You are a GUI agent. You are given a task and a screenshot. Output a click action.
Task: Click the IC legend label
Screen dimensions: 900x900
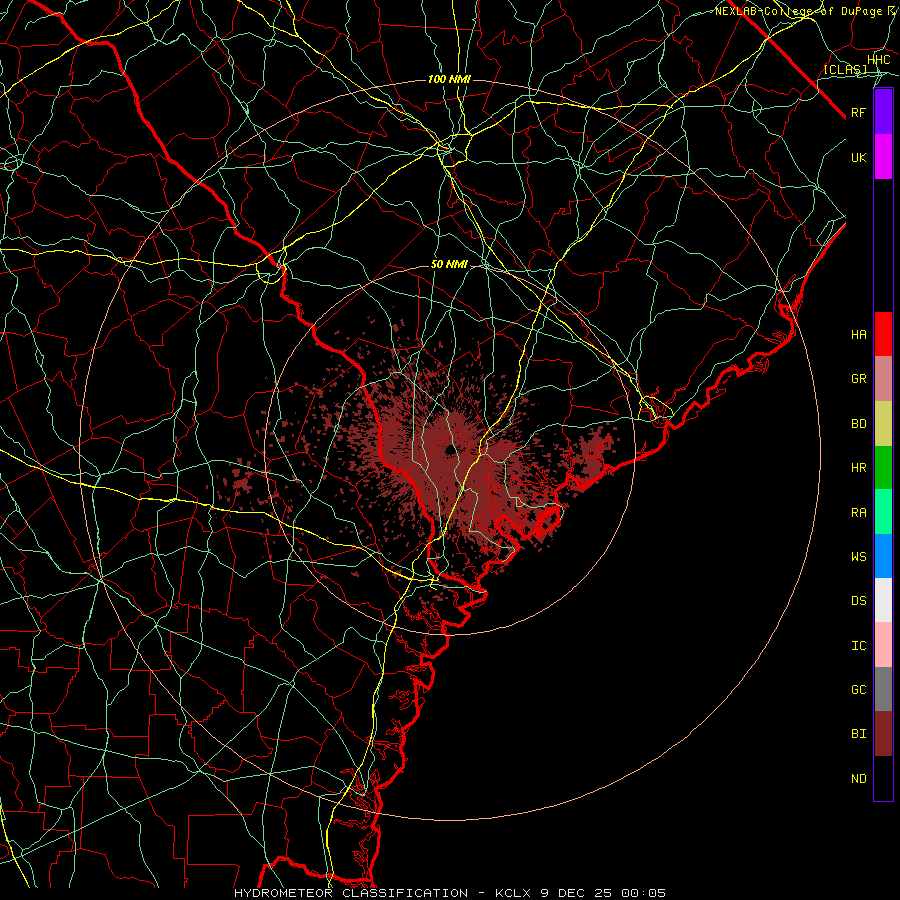pos(858,646)
